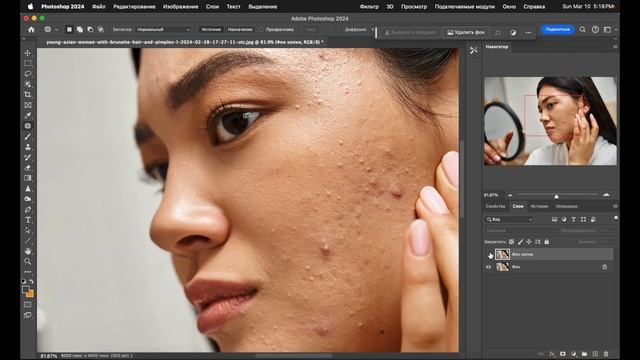Select 'New selection' mode button
Image resolution: width=640 pixels, height=360 pixels.
(x=69, y=29)
